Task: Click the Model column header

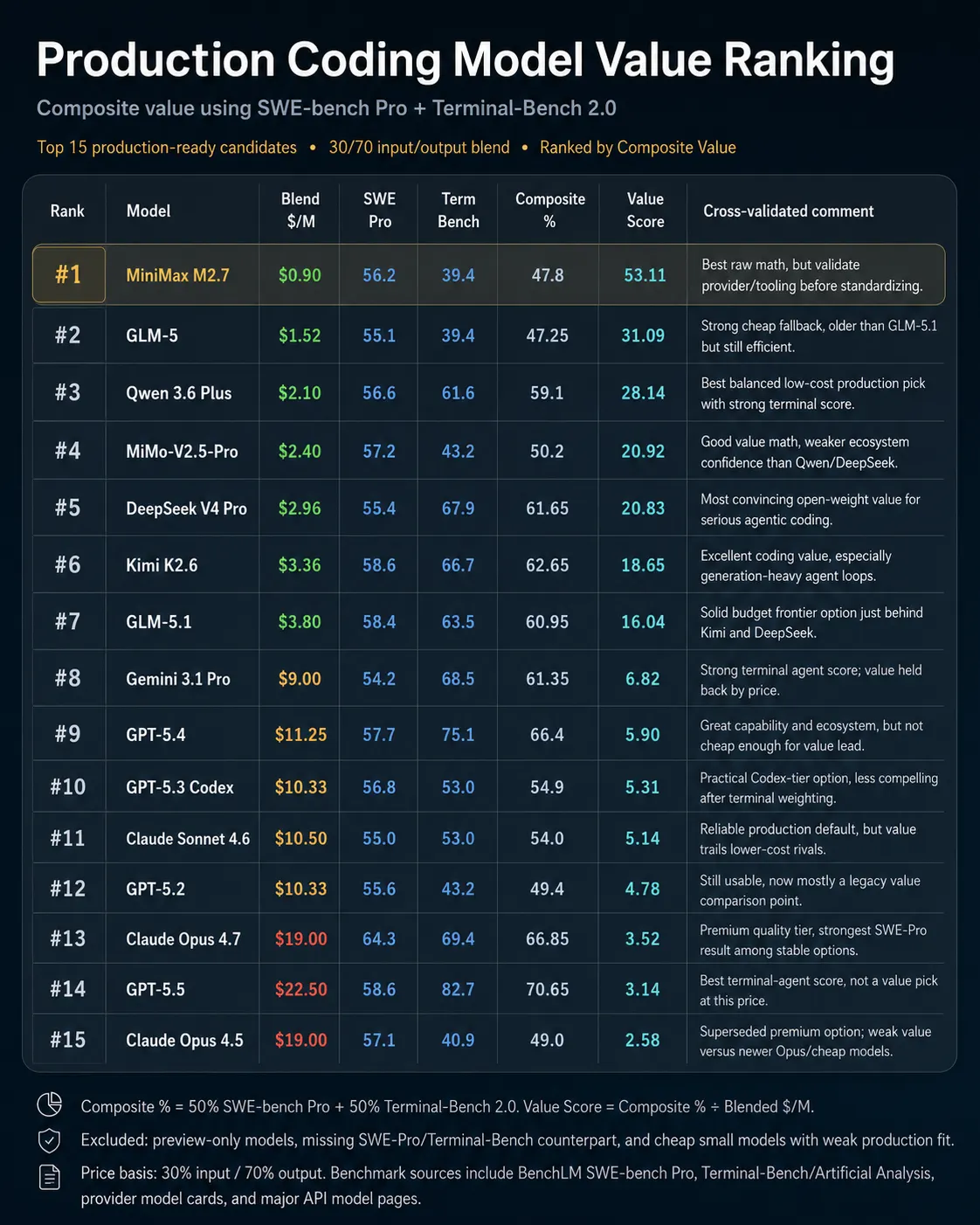Action: click(x=148, y=211)
